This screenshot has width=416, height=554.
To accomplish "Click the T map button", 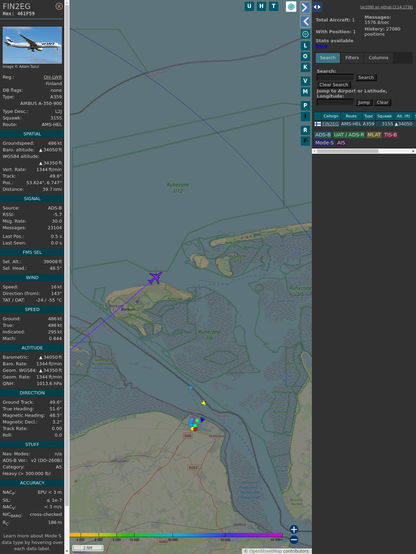I will [273, 6].
